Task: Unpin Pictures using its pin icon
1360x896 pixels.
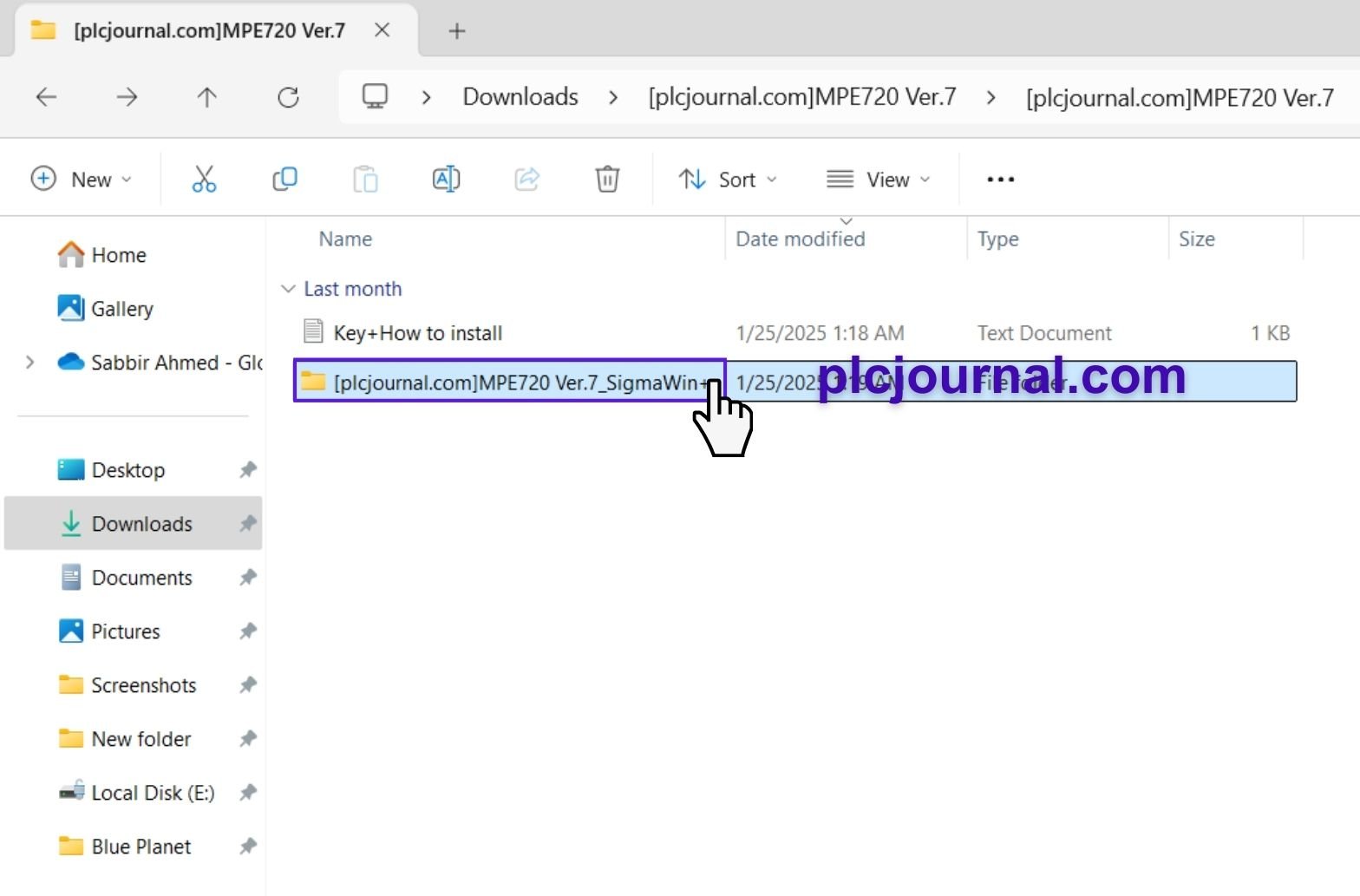Action: point(248,631)
